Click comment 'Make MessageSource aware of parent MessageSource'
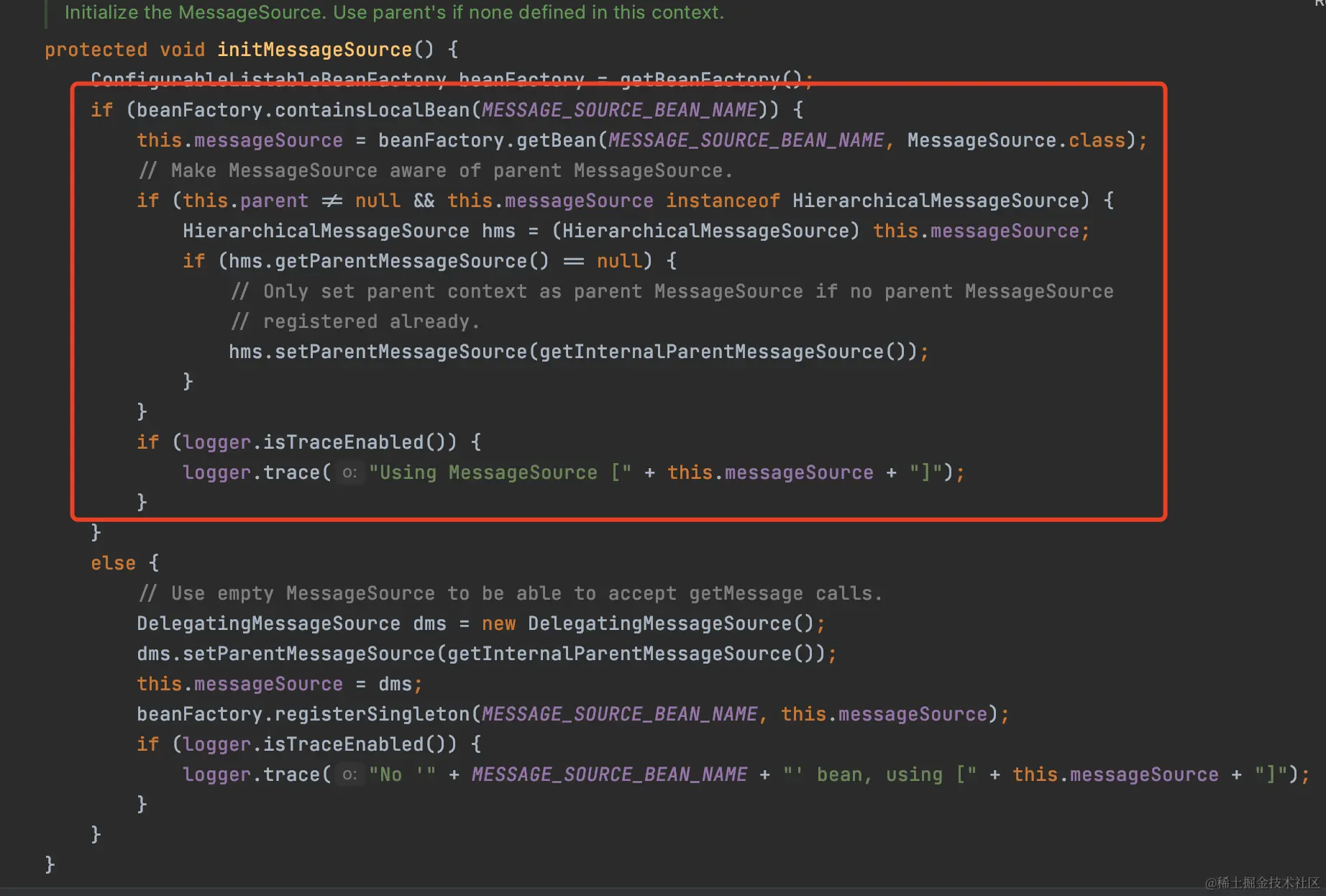Viewport: 1326px width, 896px height. tap(435, 170)
